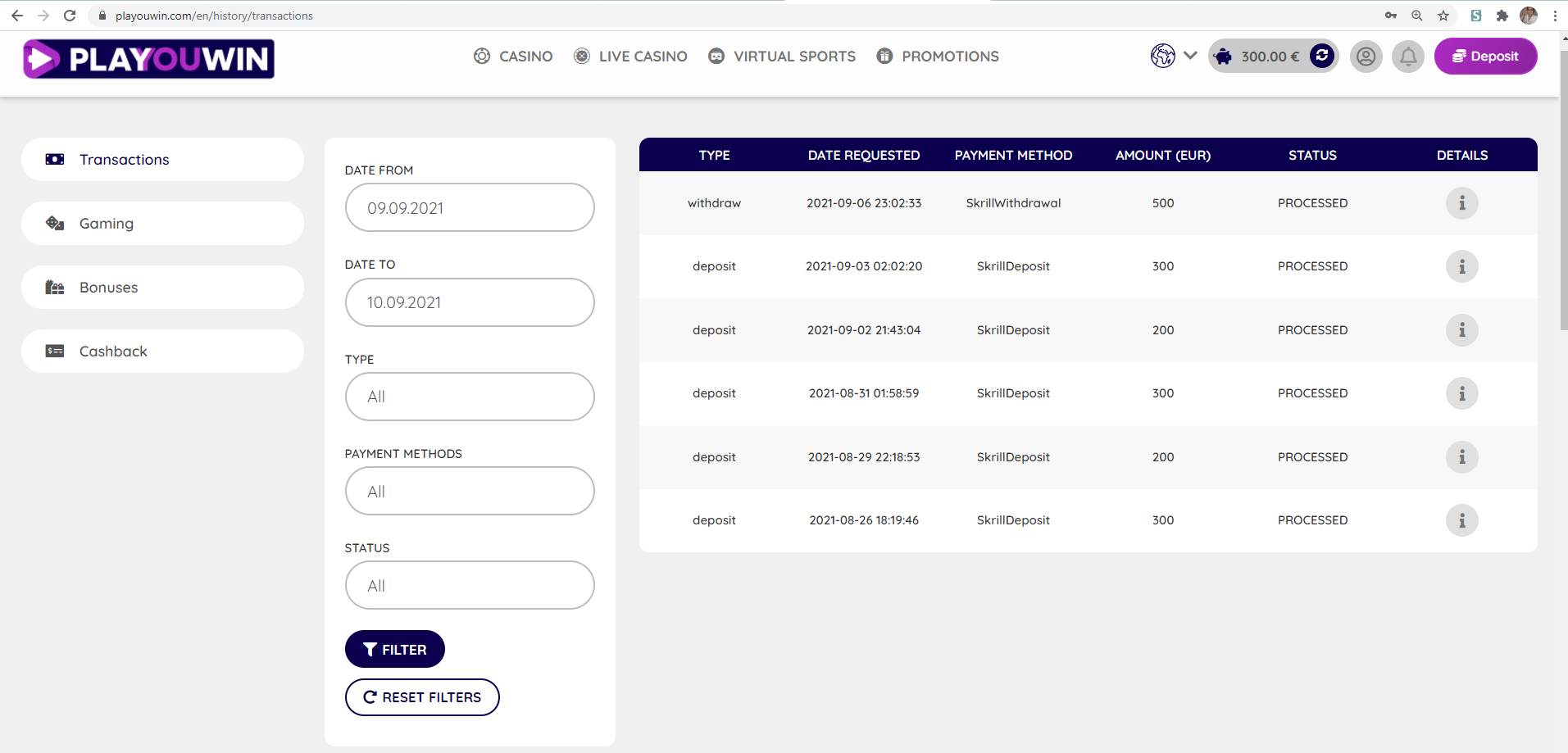Click the PAYMENT METHOD column header
Screen dimensions: 1568x753
coord(1013,155)
